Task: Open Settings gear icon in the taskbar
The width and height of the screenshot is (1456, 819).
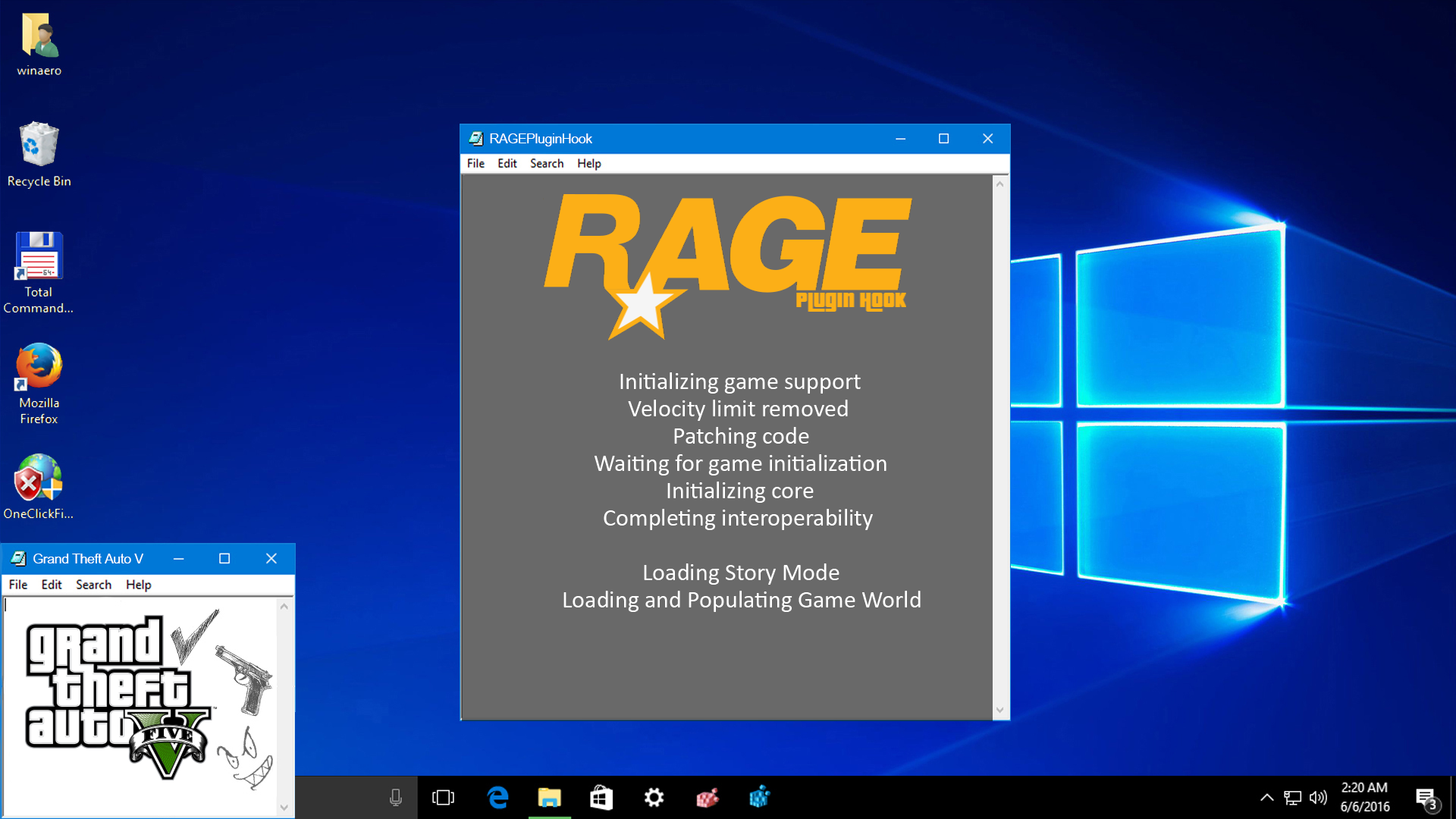Action: [654, 797]
